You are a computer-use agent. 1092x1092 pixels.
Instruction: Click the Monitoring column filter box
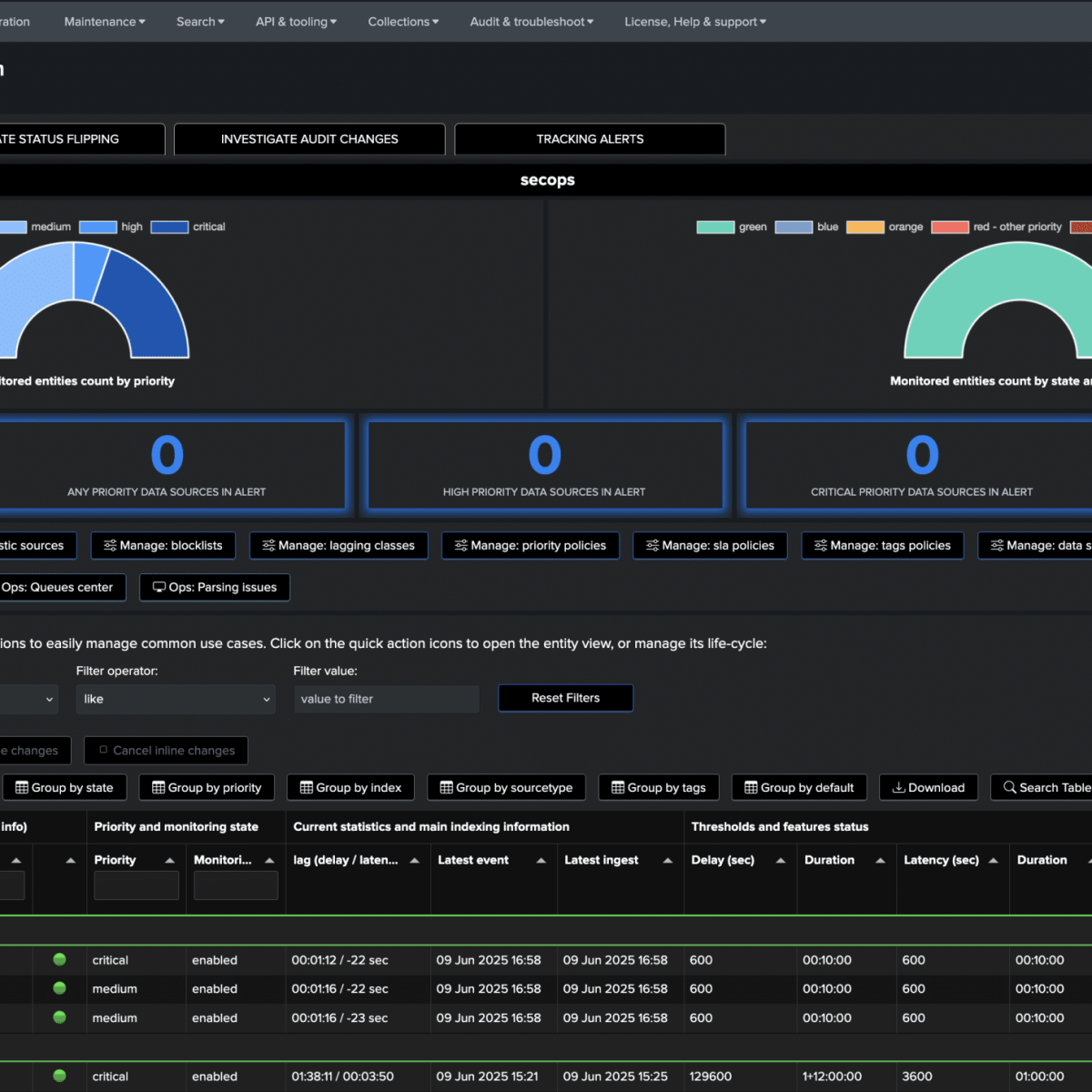(236, 885)
